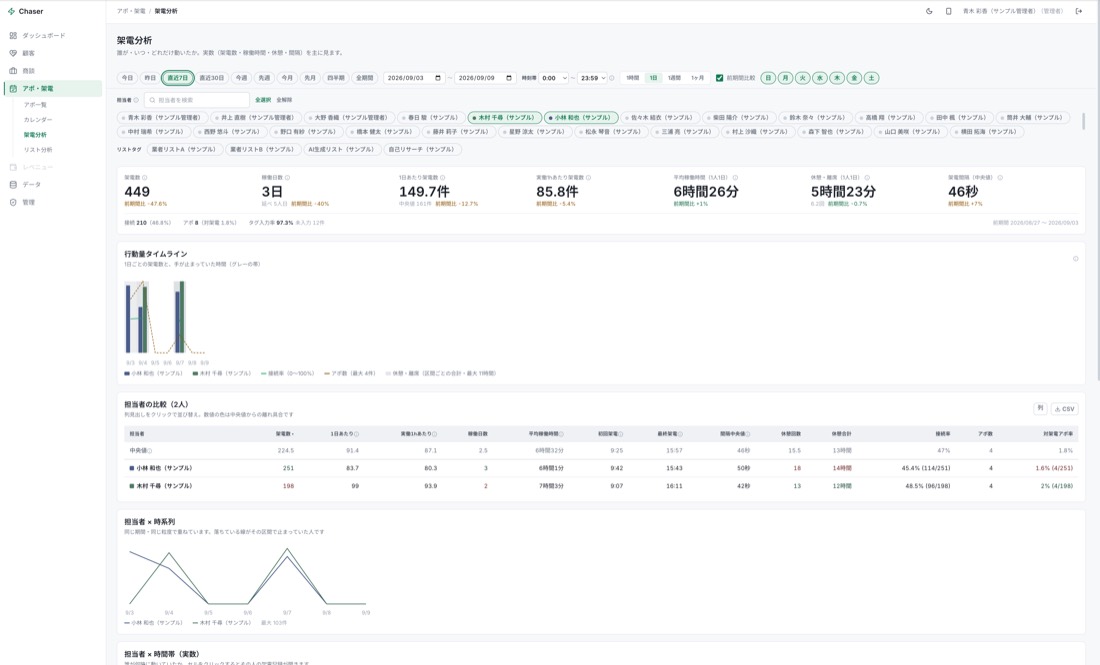Viewport: 1100px width, 665px height.
Task: Click 全選択 link for assignees
Action: click(262, 100)
